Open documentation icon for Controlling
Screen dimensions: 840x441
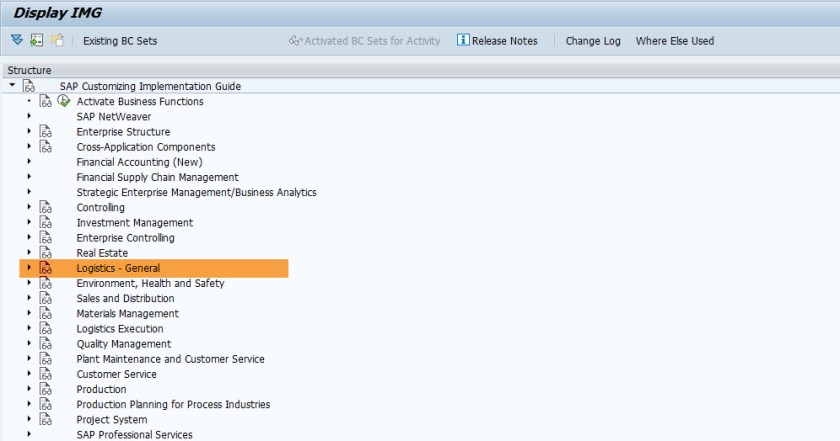point(45,208)
